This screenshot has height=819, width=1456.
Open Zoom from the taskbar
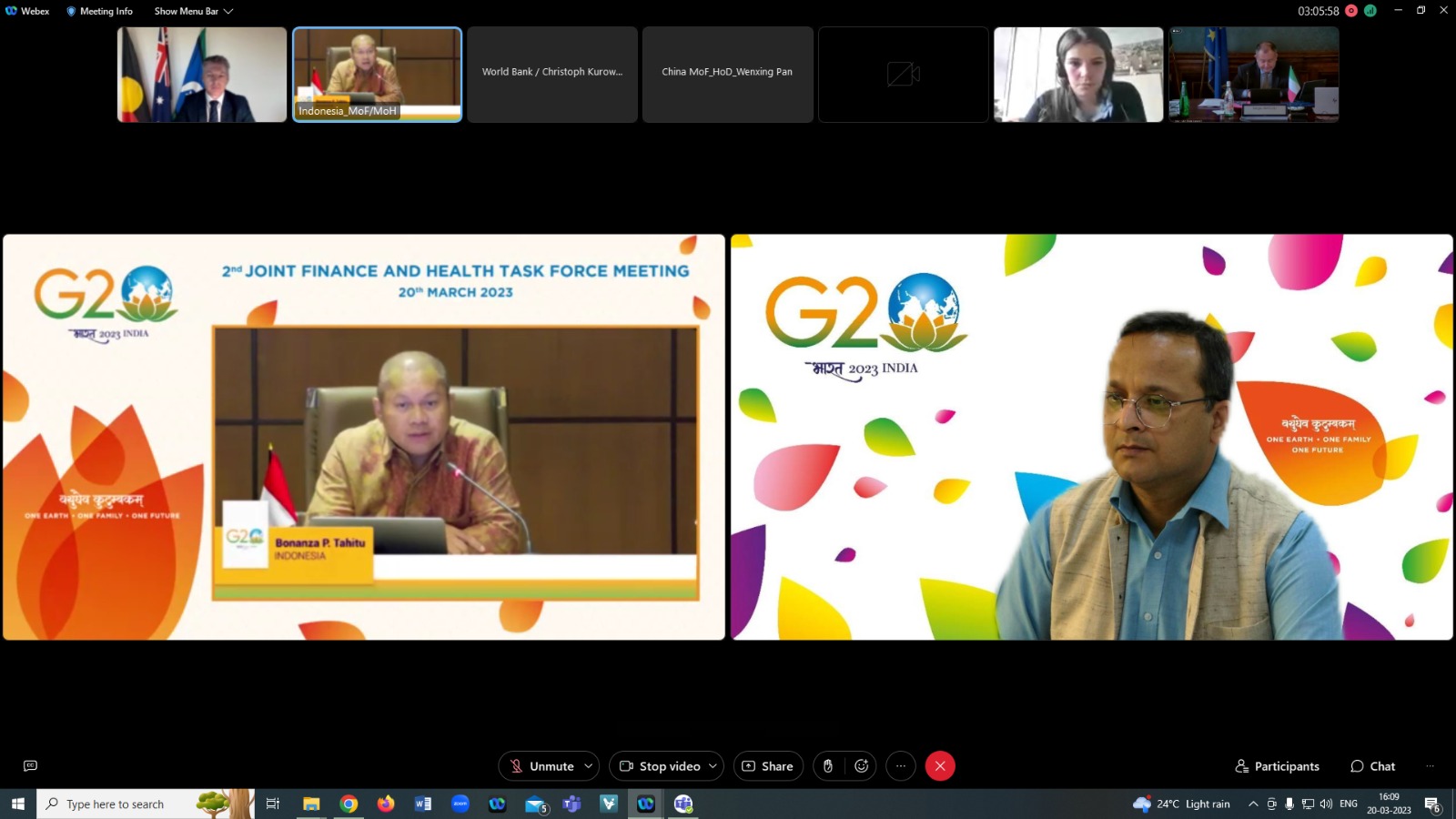pyautogui.click(x=460, y=804)
